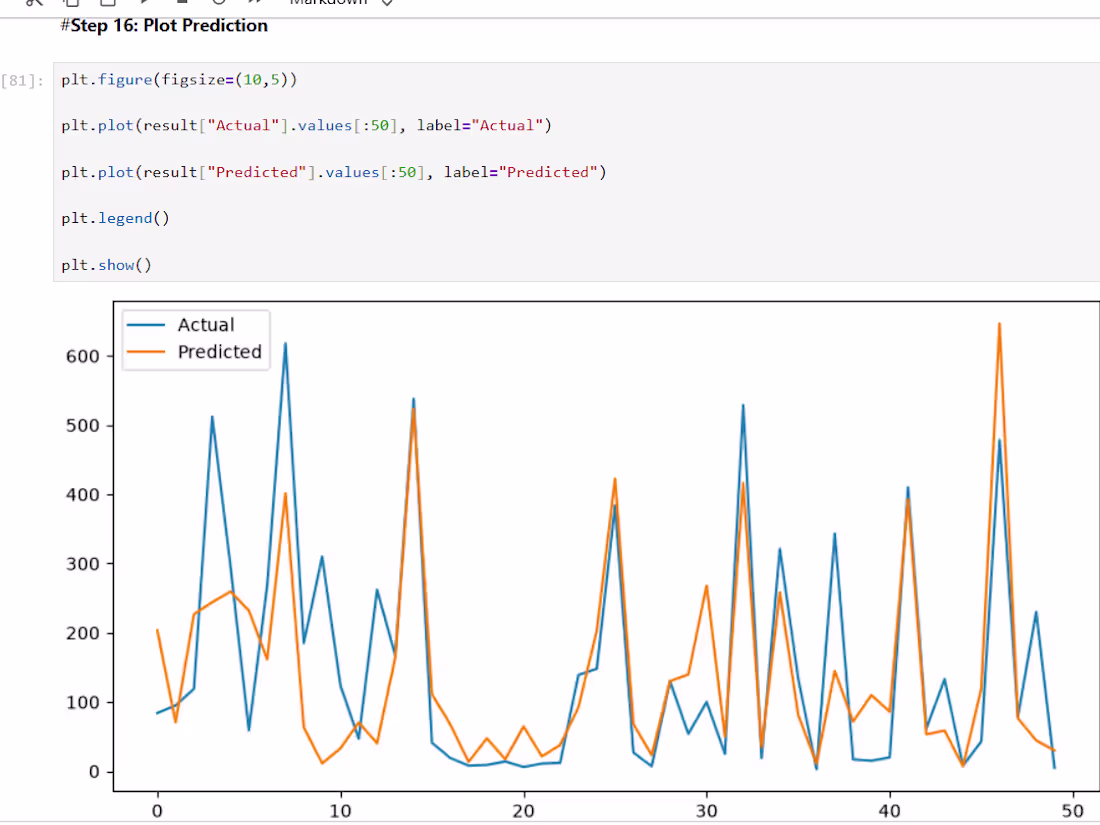1100x825 pixels.
Task: Run the selected cell with play icon
Action: pos(145,2)
